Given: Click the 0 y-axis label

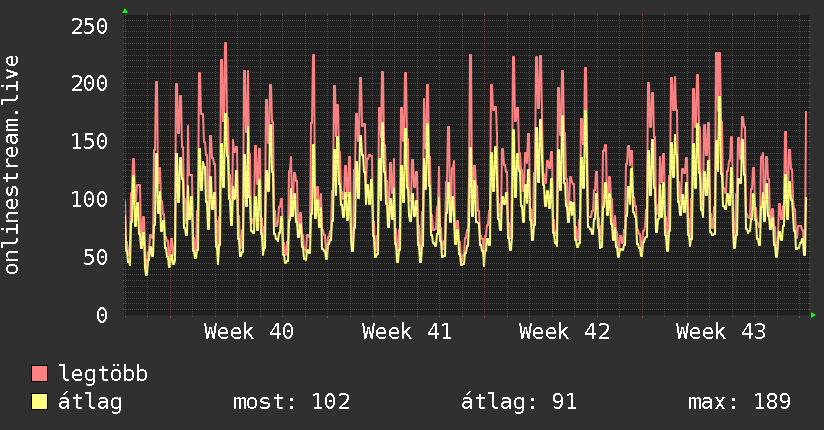Looking at the screenshot, I should (102, 315).
